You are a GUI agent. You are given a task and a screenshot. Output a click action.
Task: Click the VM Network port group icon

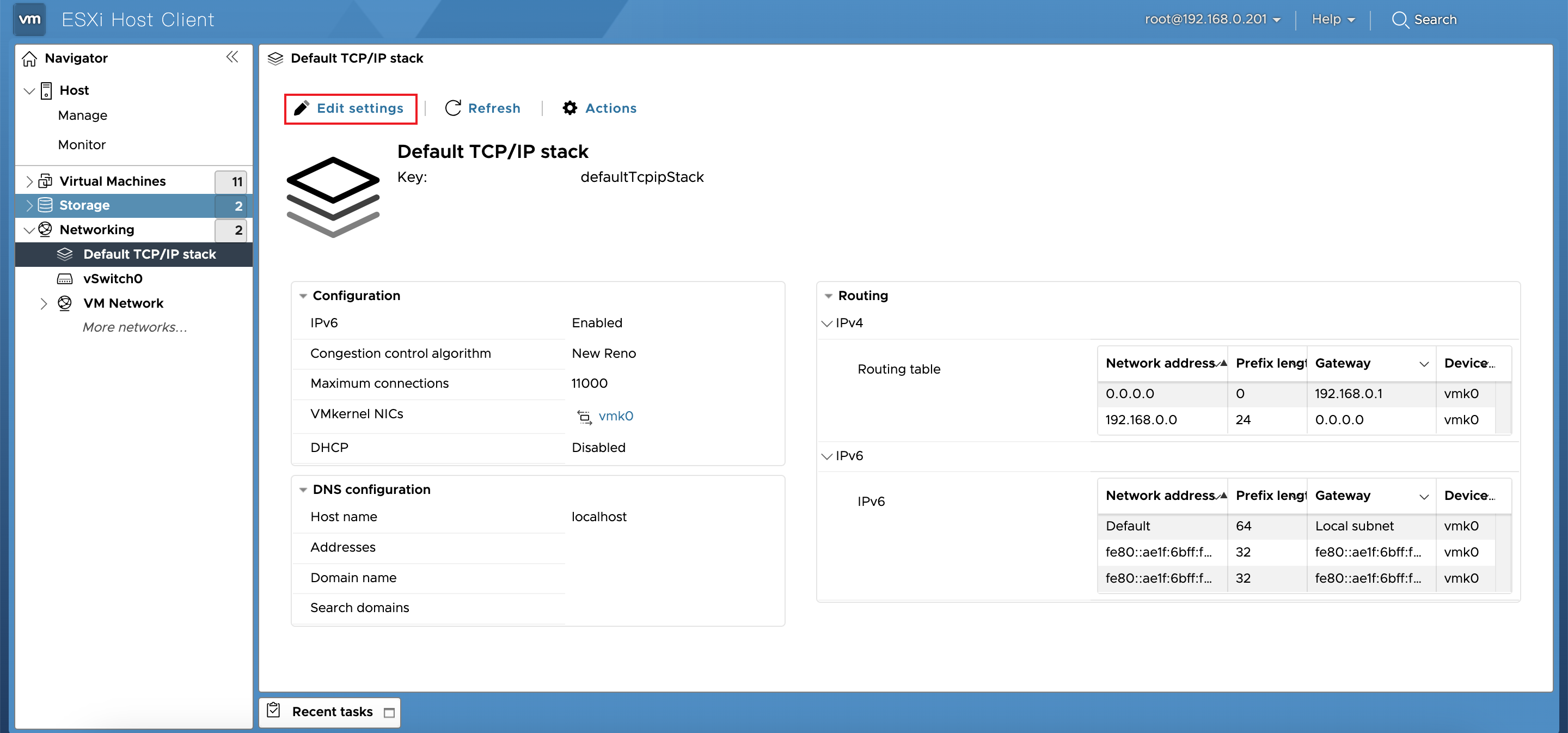point(65,303)
